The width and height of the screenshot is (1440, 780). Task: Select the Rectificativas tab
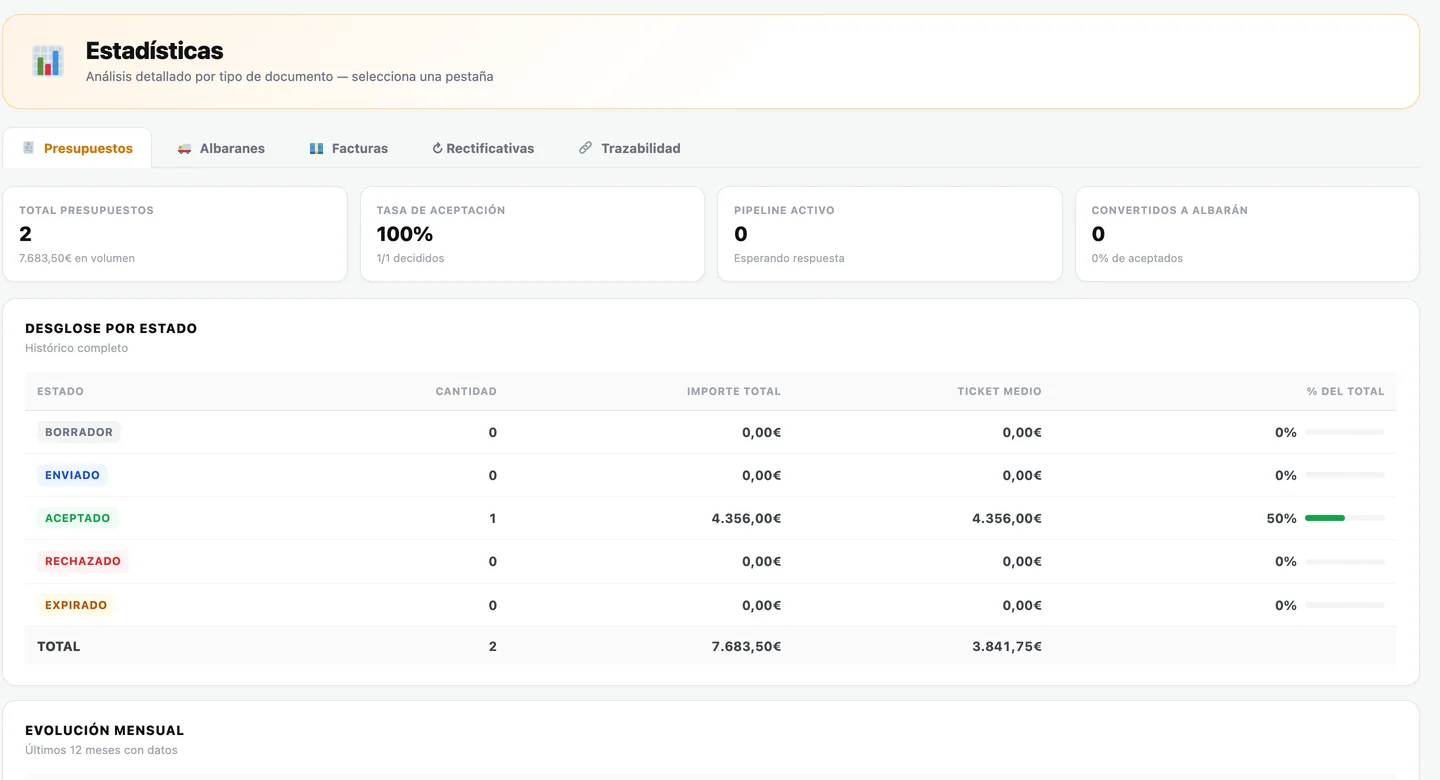click(483, 148)
